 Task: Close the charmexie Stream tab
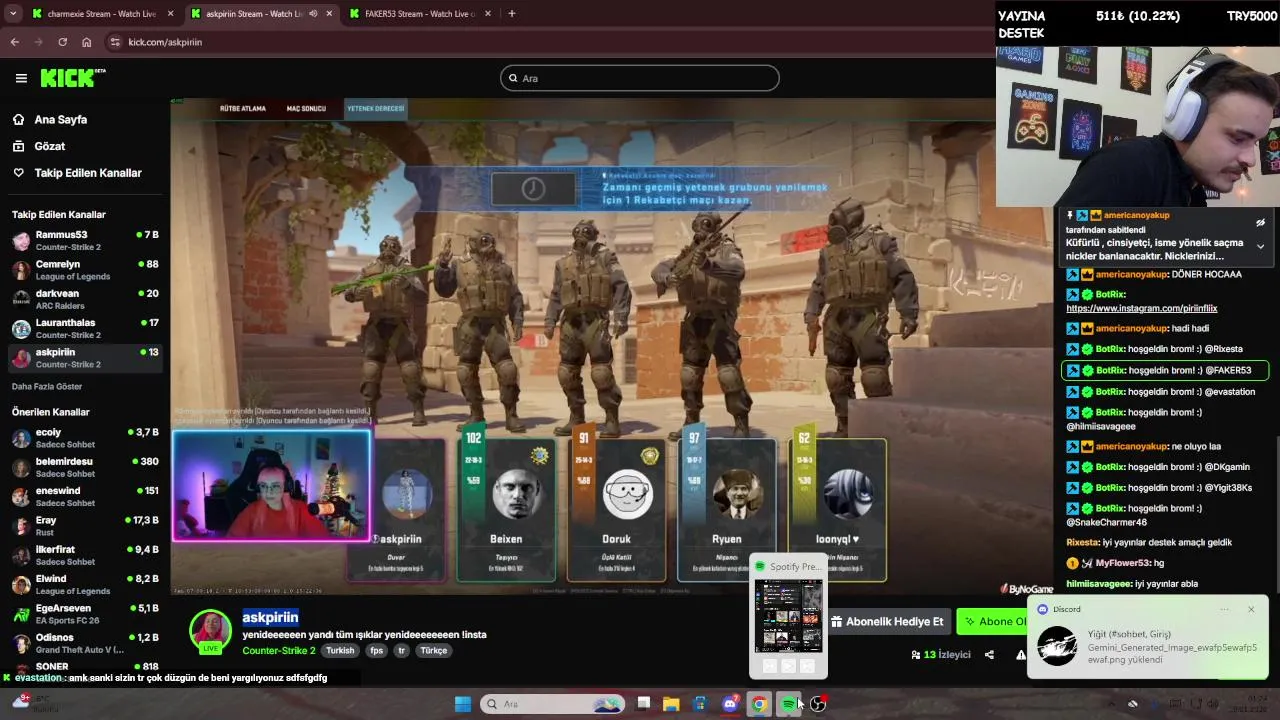click(x=170, y=14)
